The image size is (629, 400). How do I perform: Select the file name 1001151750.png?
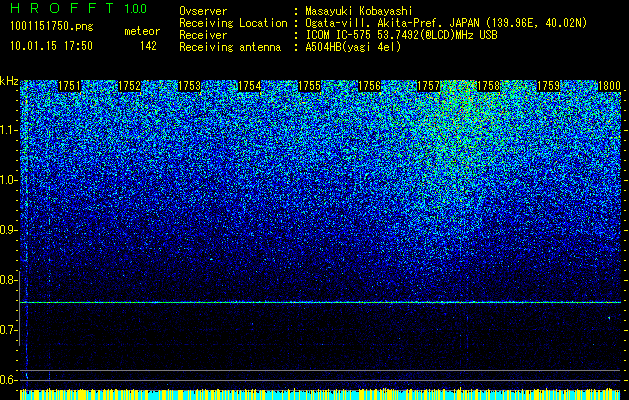click(52, 27)
